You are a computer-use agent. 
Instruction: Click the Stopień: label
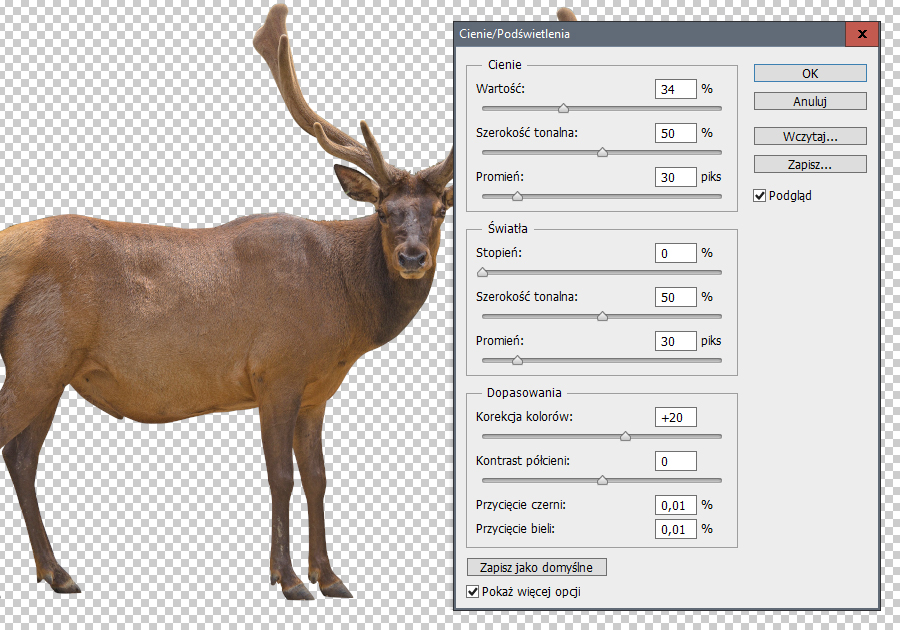point(498,252)
